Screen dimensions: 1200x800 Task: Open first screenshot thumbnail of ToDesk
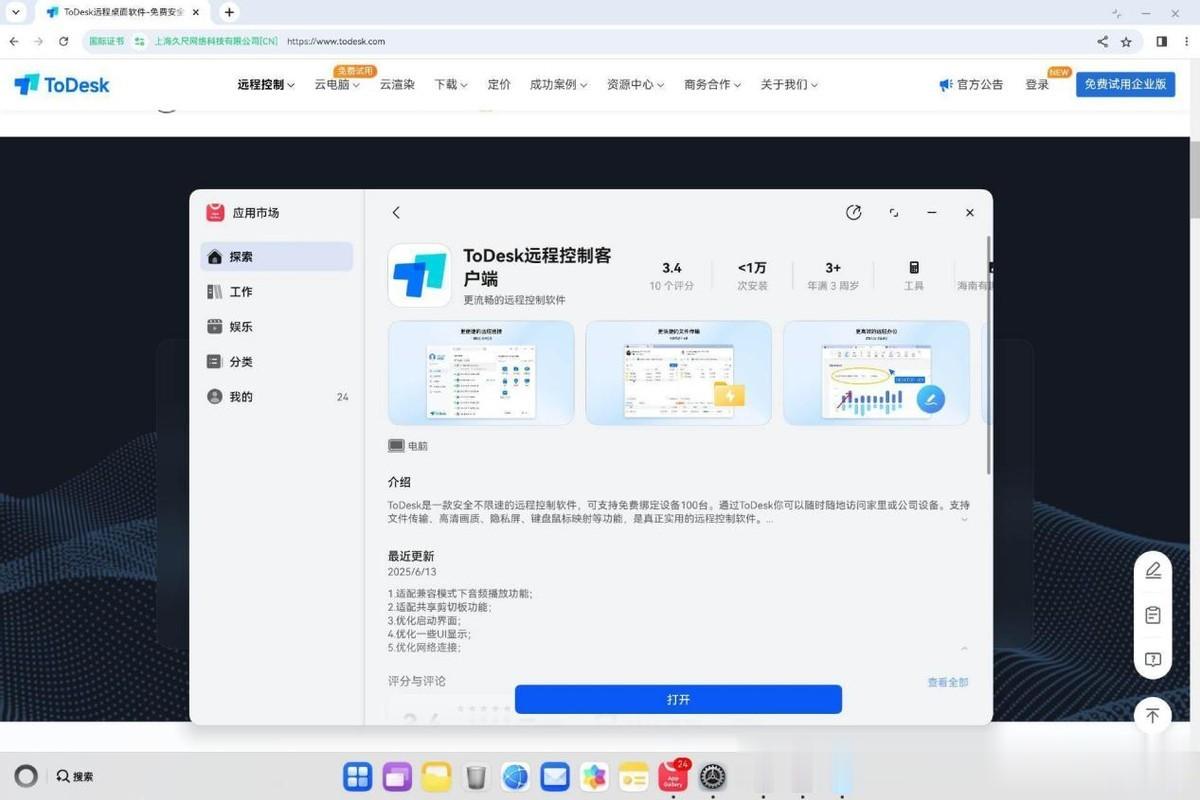click(481, 373)
